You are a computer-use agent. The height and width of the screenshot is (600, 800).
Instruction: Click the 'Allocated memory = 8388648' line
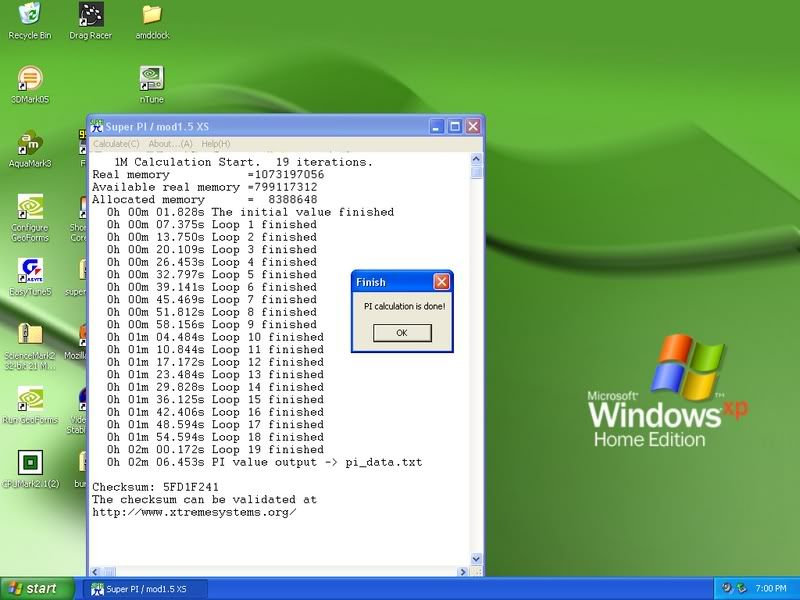coord(205,199)
